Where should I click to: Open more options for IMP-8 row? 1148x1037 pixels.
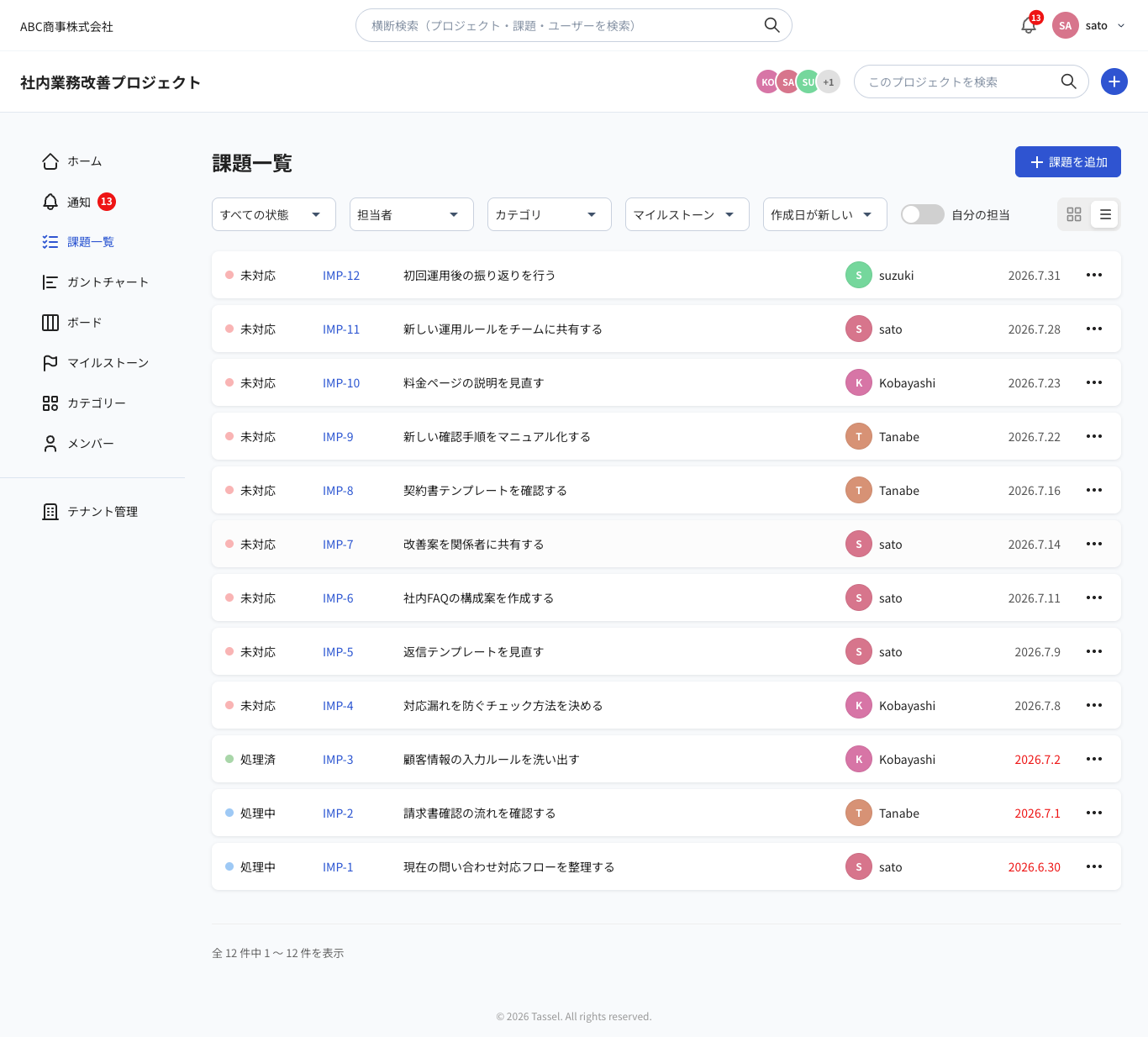tap(1094, 490)
